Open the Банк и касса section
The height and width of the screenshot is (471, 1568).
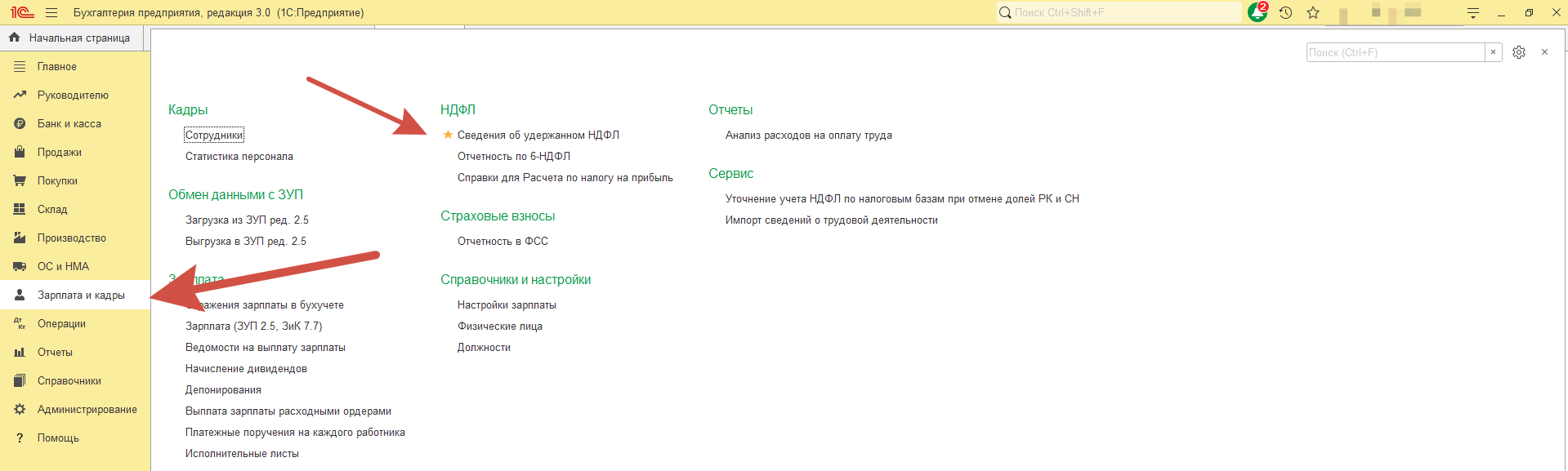tap(69, 124)
